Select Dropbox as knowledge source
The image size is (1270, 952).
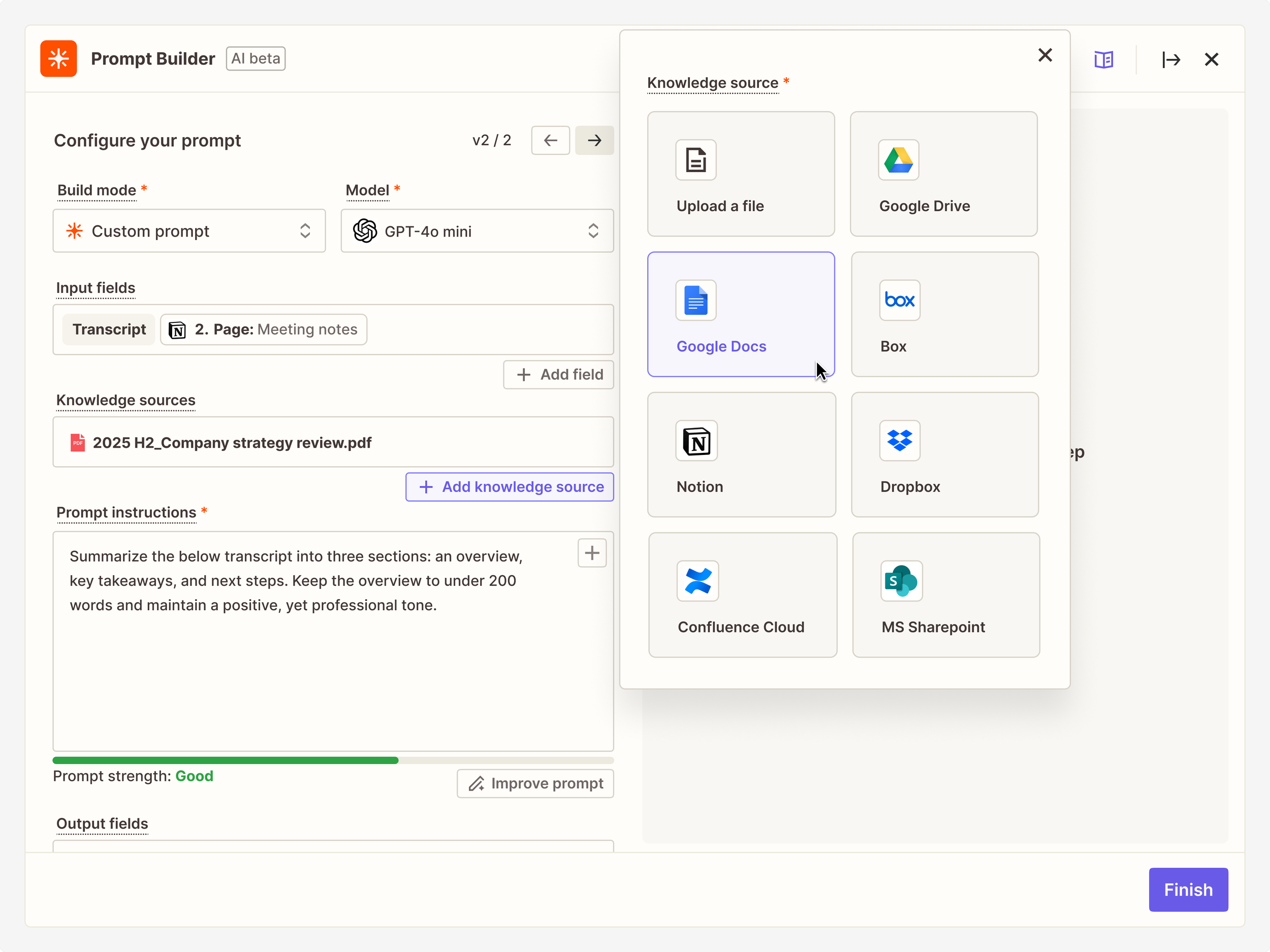click(x=944, y=454)
